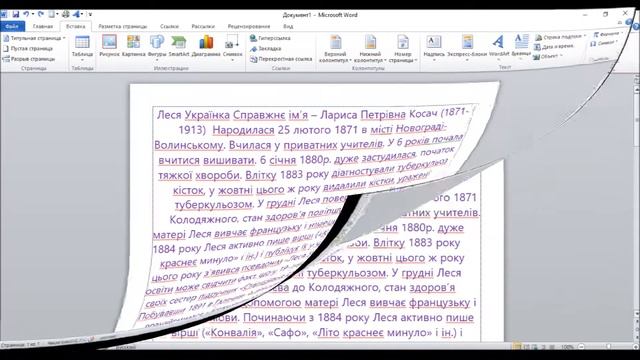Viewport: 640px width, 360px height.
Task: Go to the Ссылки tab
Action: [x=169, y=26]
